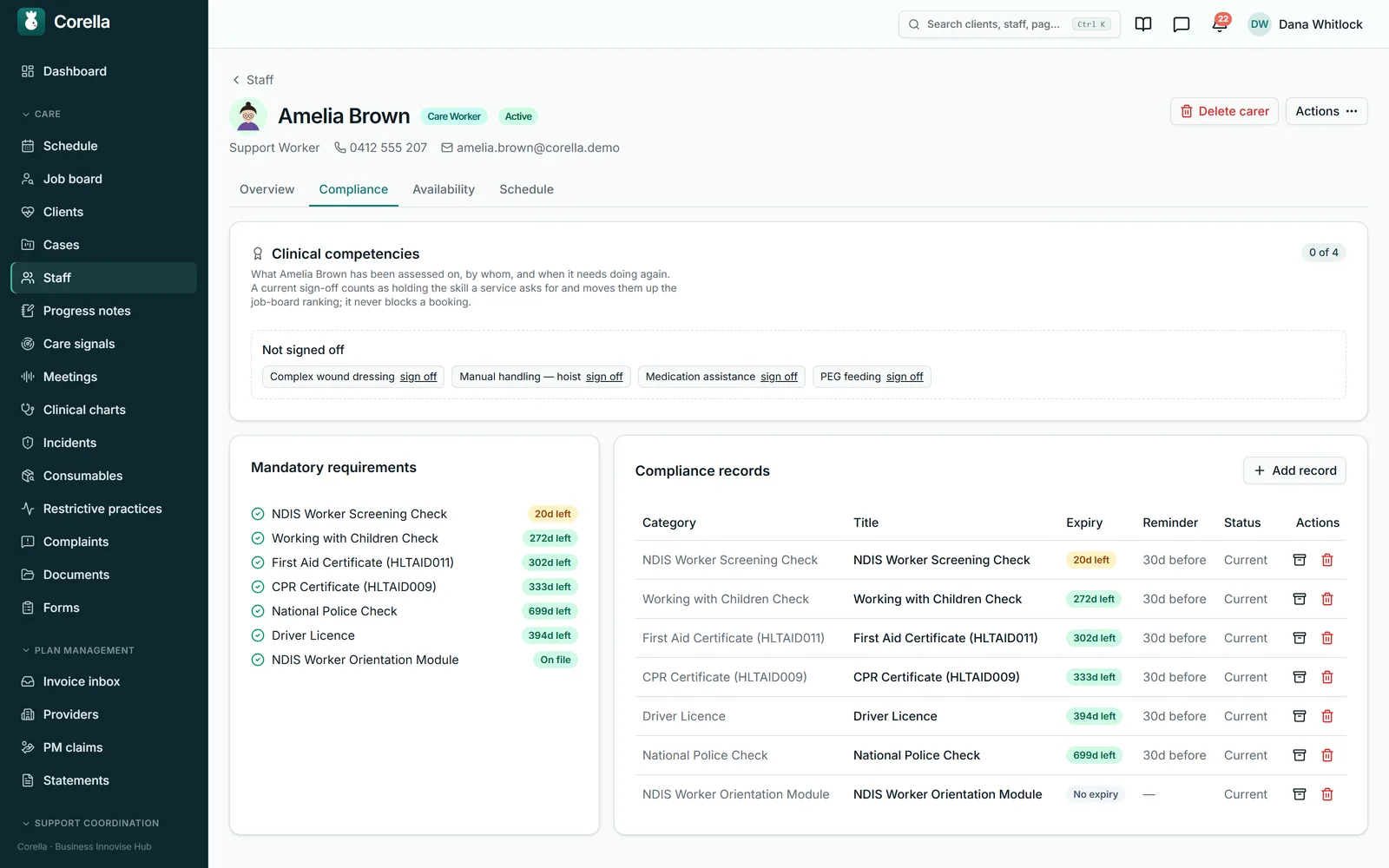This screenshot has height=868, width=1389.
Task: Switch to the Overview tab
Action: tap(267, 189)
